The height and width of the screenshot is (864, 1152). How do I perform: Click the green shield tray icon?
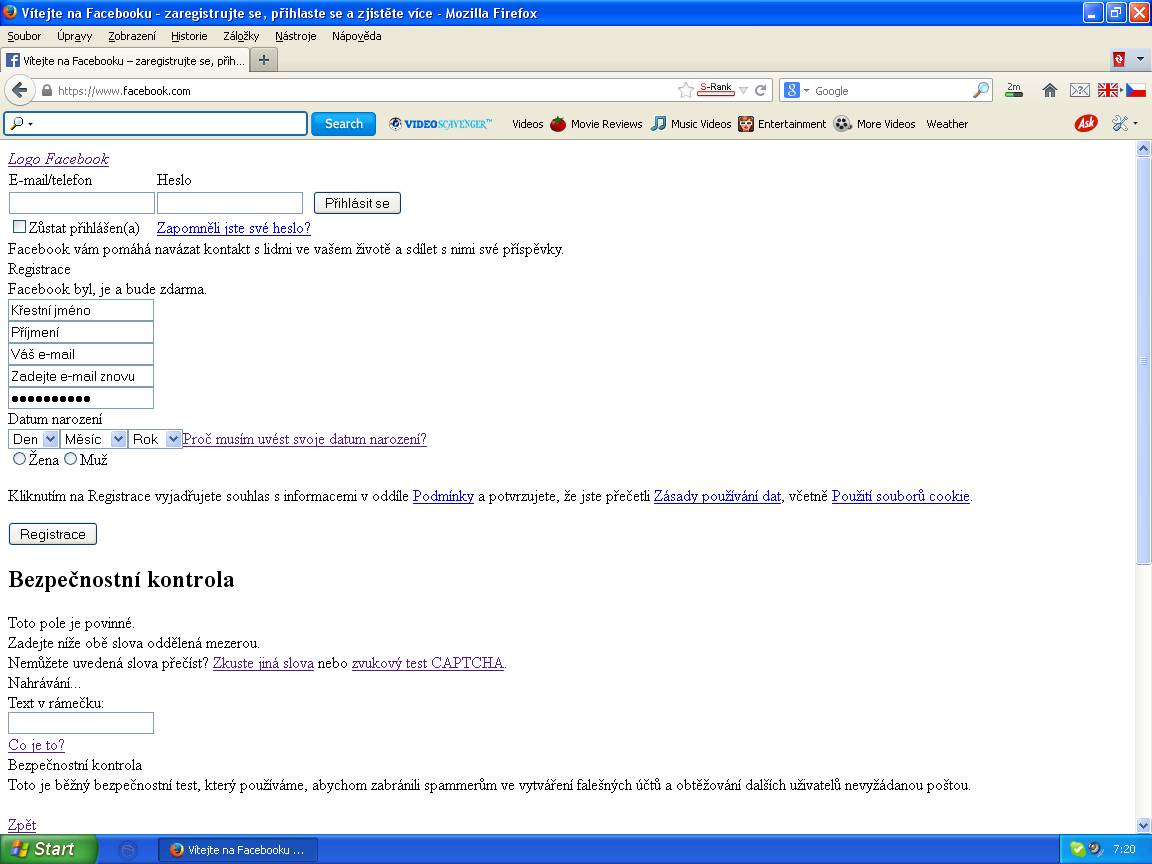[1078, 849]
